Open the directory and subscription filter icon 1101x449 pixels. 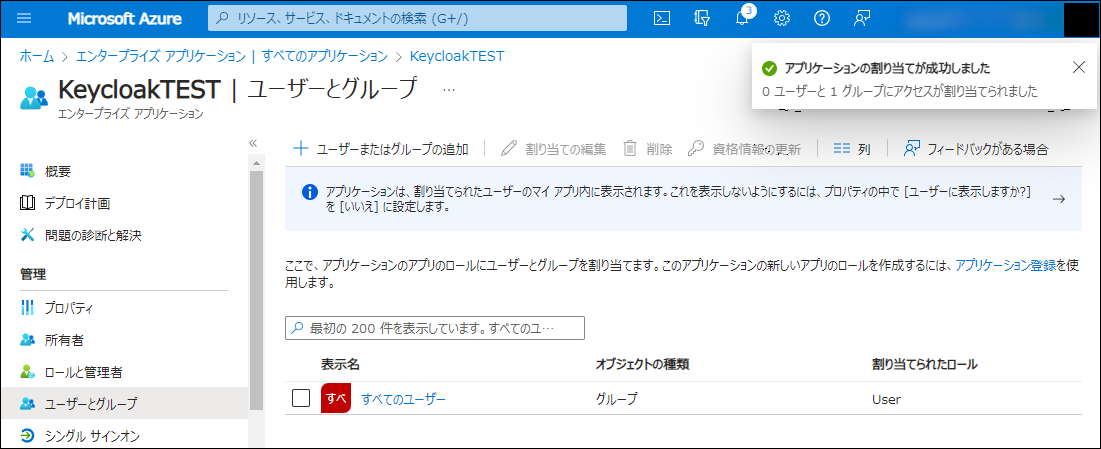pos(701,18)
